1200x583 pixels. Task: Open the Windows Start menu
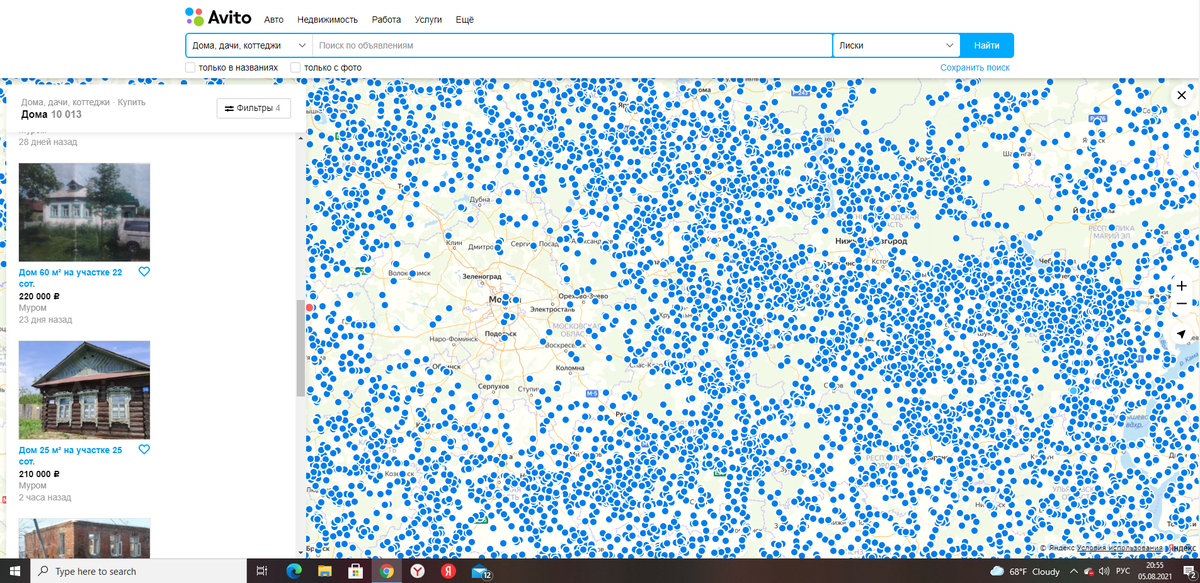pos(14,571)
